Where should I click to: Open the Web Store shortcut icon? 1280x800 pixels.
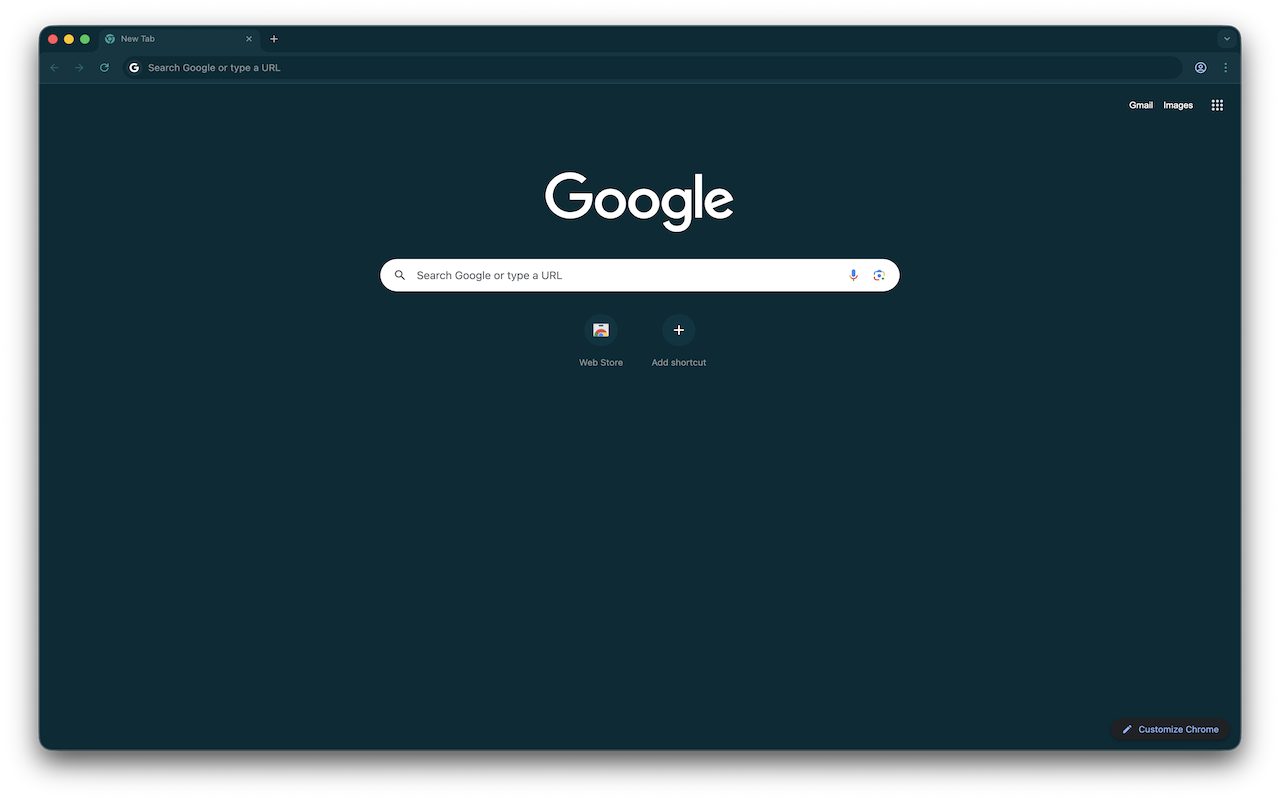coord(601,330)
